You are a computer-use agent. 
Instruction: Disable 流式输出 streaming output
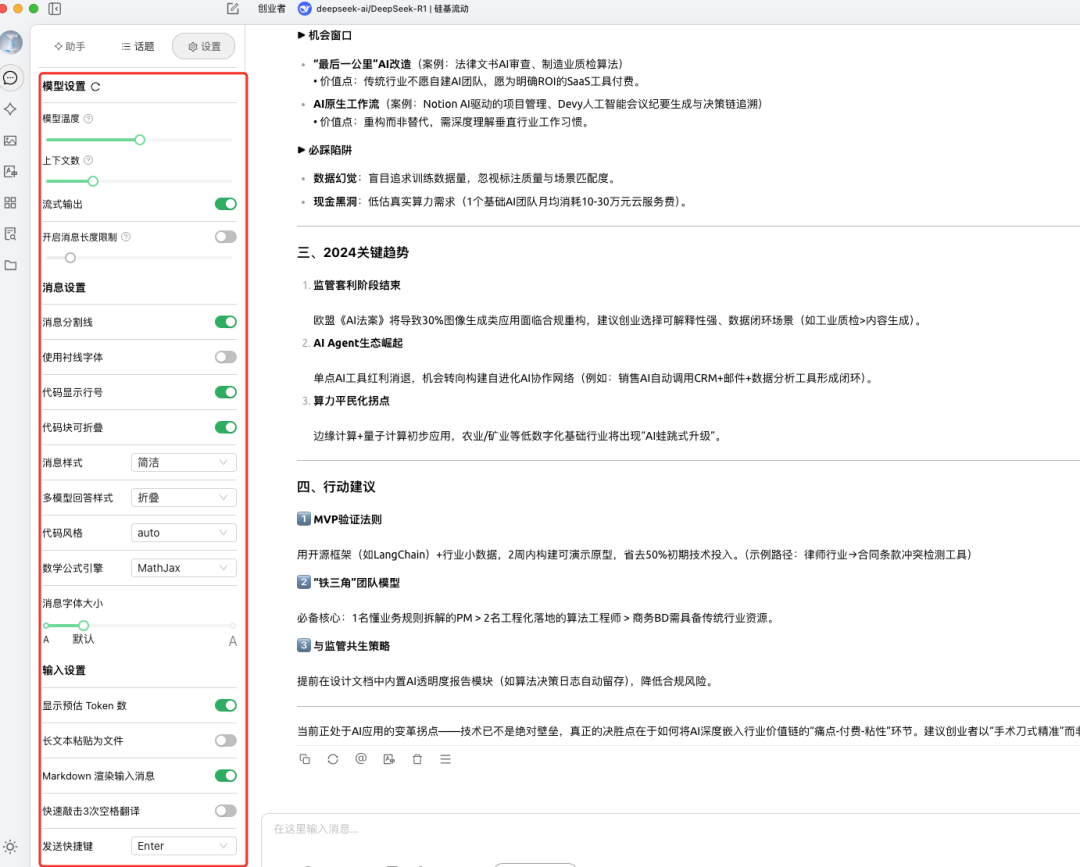[225, 202]
